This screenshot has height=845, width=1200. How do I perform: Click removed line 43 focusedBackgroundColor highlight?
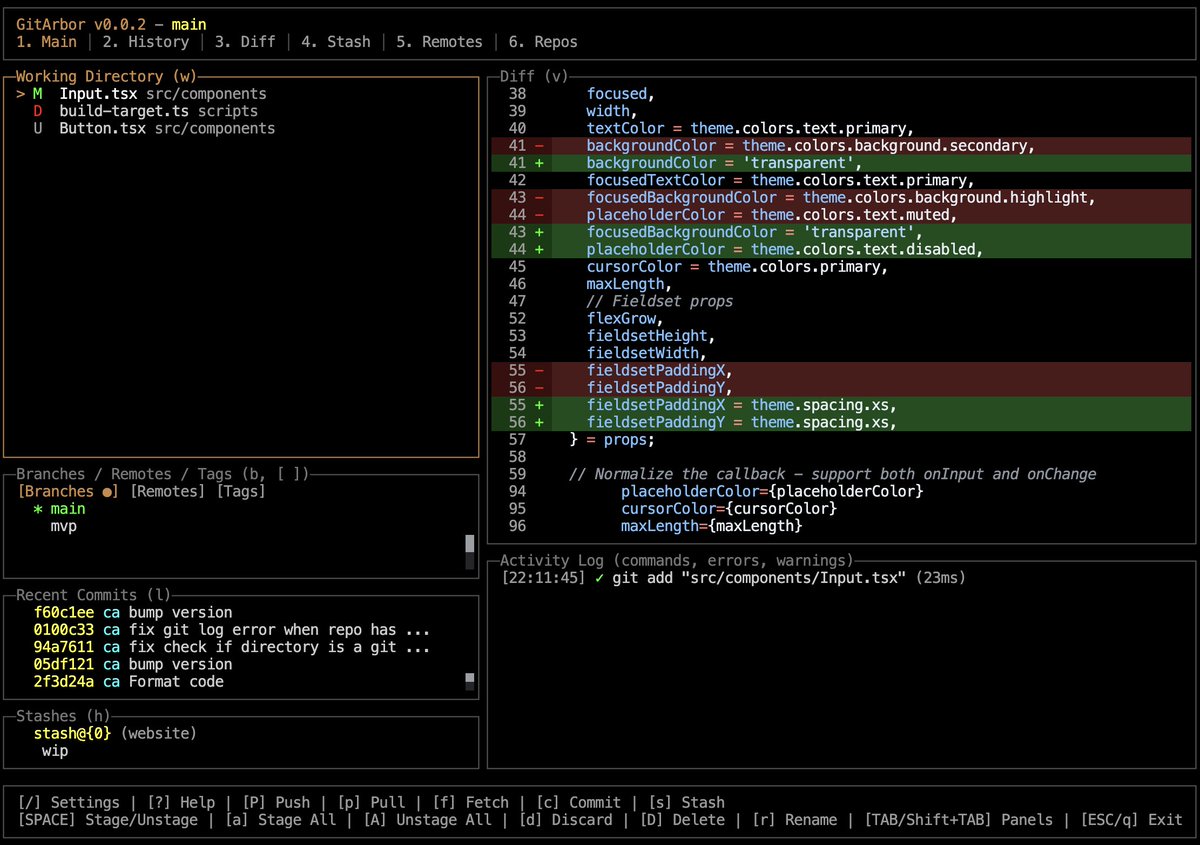point(842,198)
